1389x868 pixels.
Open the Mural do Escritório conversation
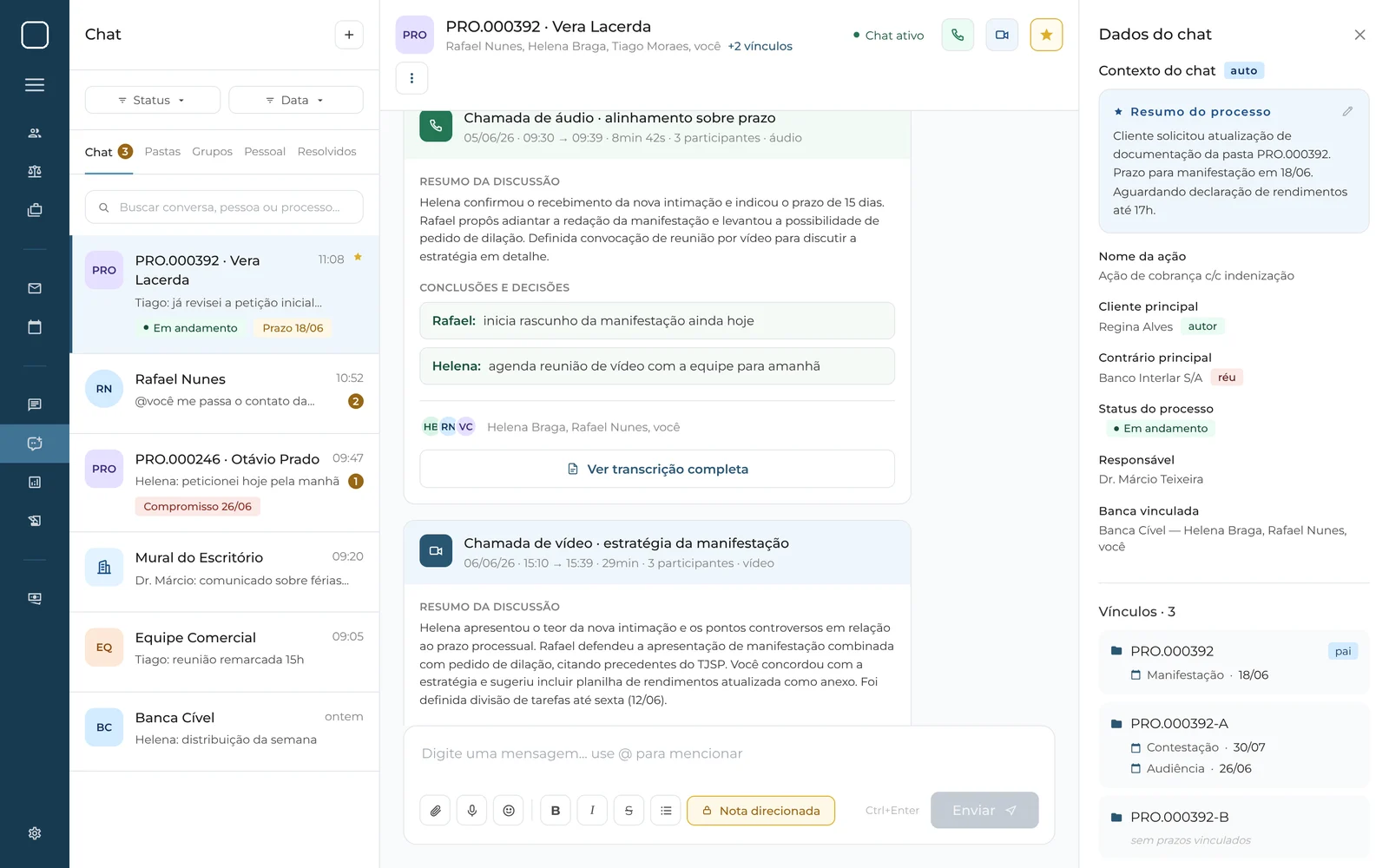pyautogui.click(x=224, y=572)
